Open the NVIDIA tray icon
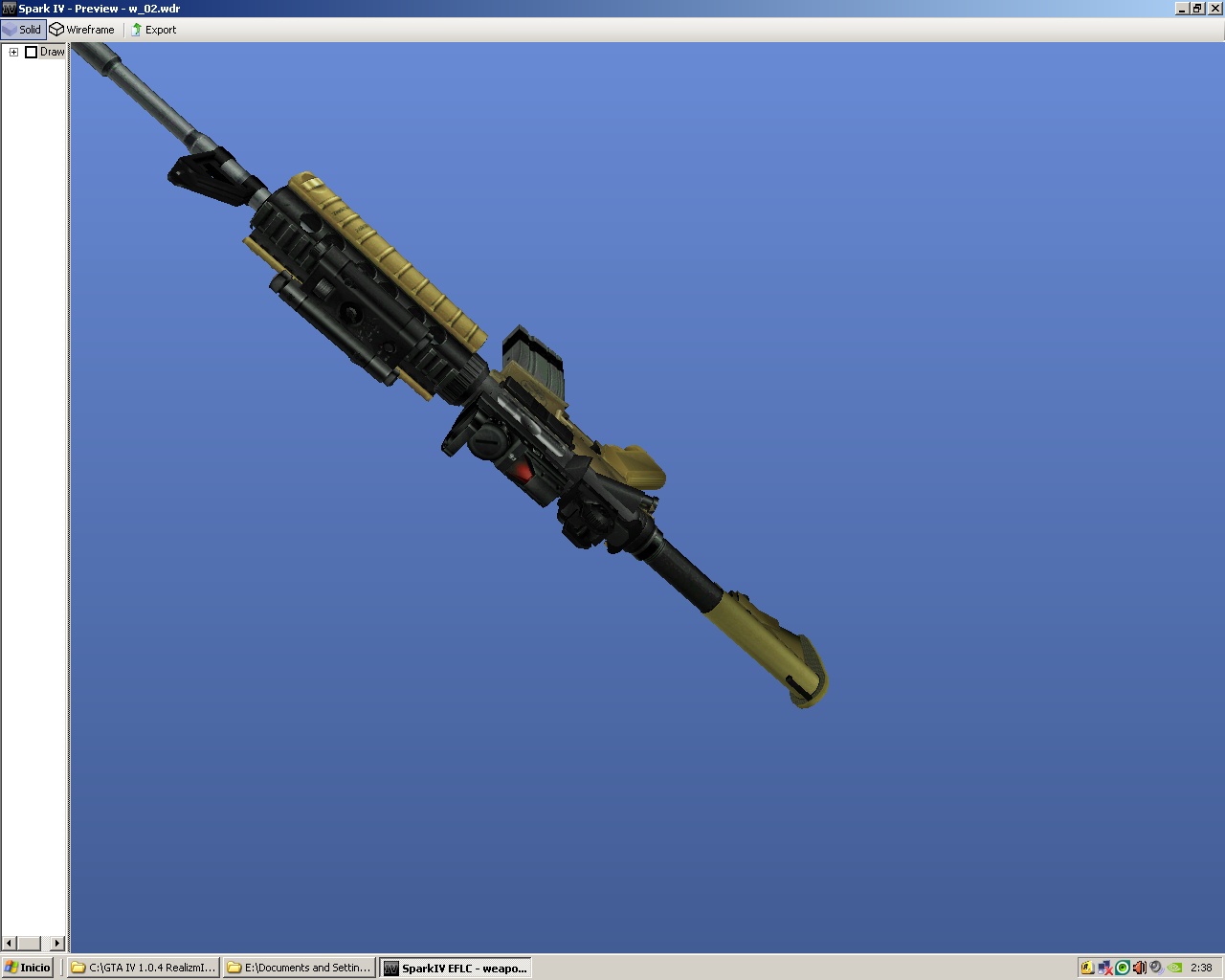The height and width of the screenshot is (980, 1225). pos(1174,968)
